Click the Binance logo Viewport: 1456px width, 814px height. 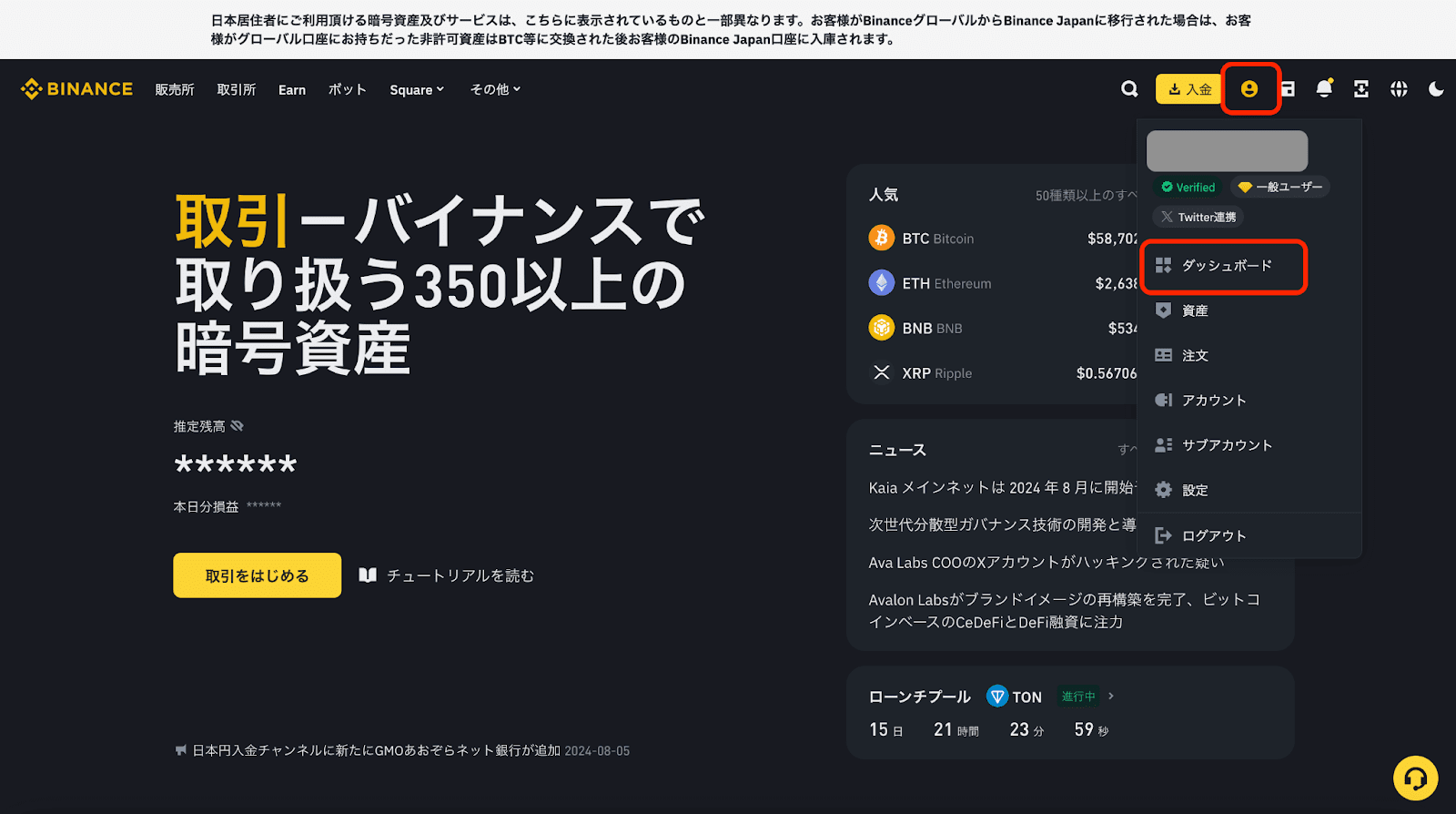77,88
